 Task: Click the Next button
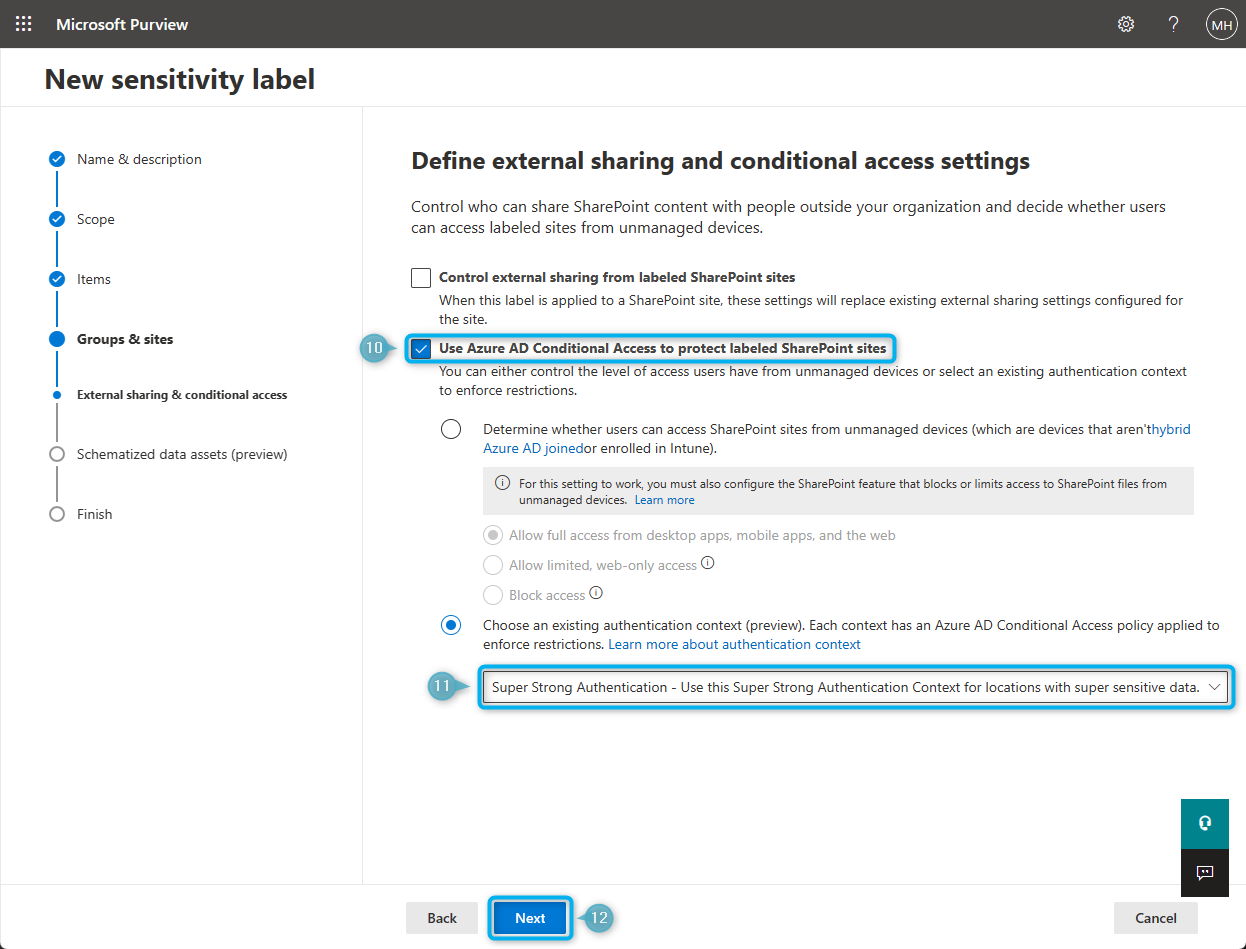(x=530, y=918)
